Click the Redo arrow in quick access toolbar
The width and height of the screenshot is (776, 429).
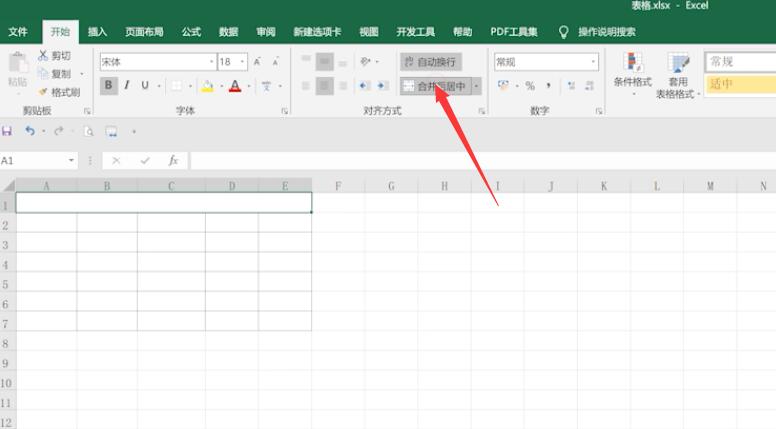click(59, 131)
